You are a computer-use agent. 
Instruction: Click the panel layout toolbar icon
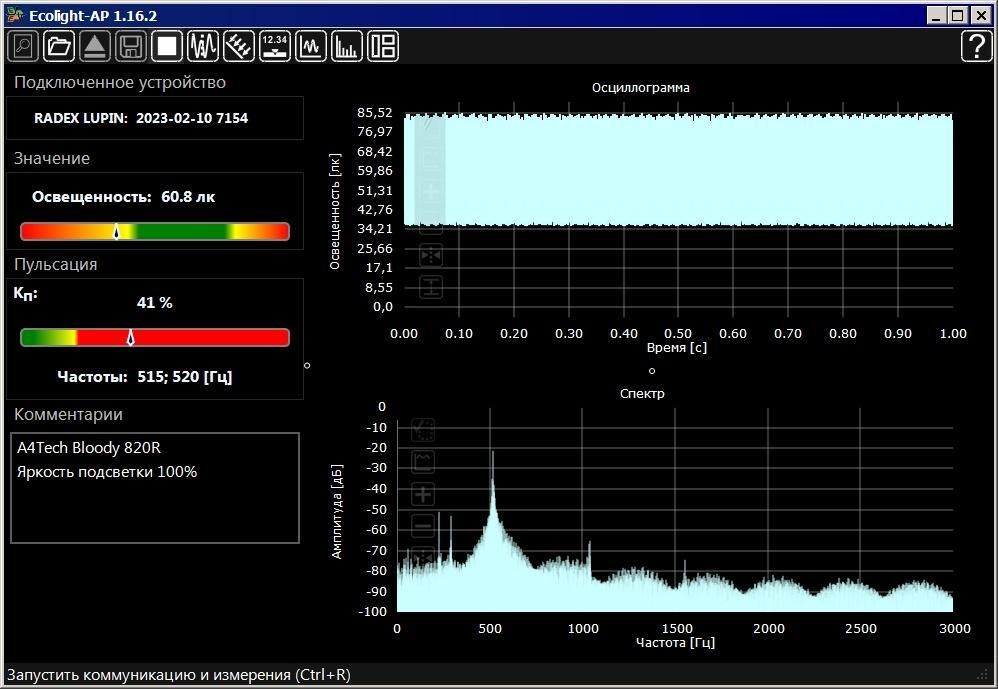[x=383, y=46]
